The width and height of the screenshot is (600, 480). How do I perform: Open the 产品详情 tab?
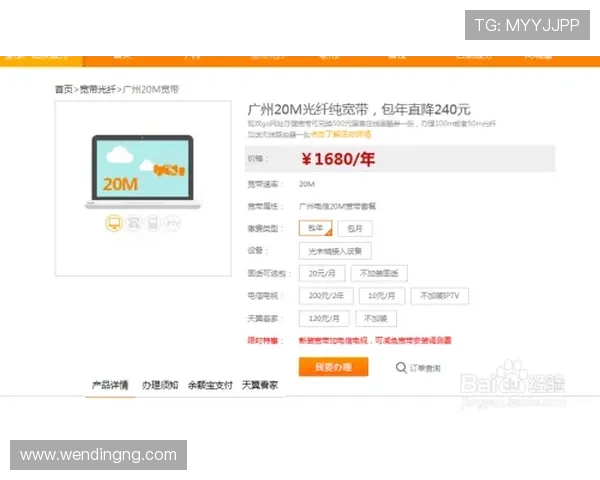pyautogui.click(x=110, y=385)
